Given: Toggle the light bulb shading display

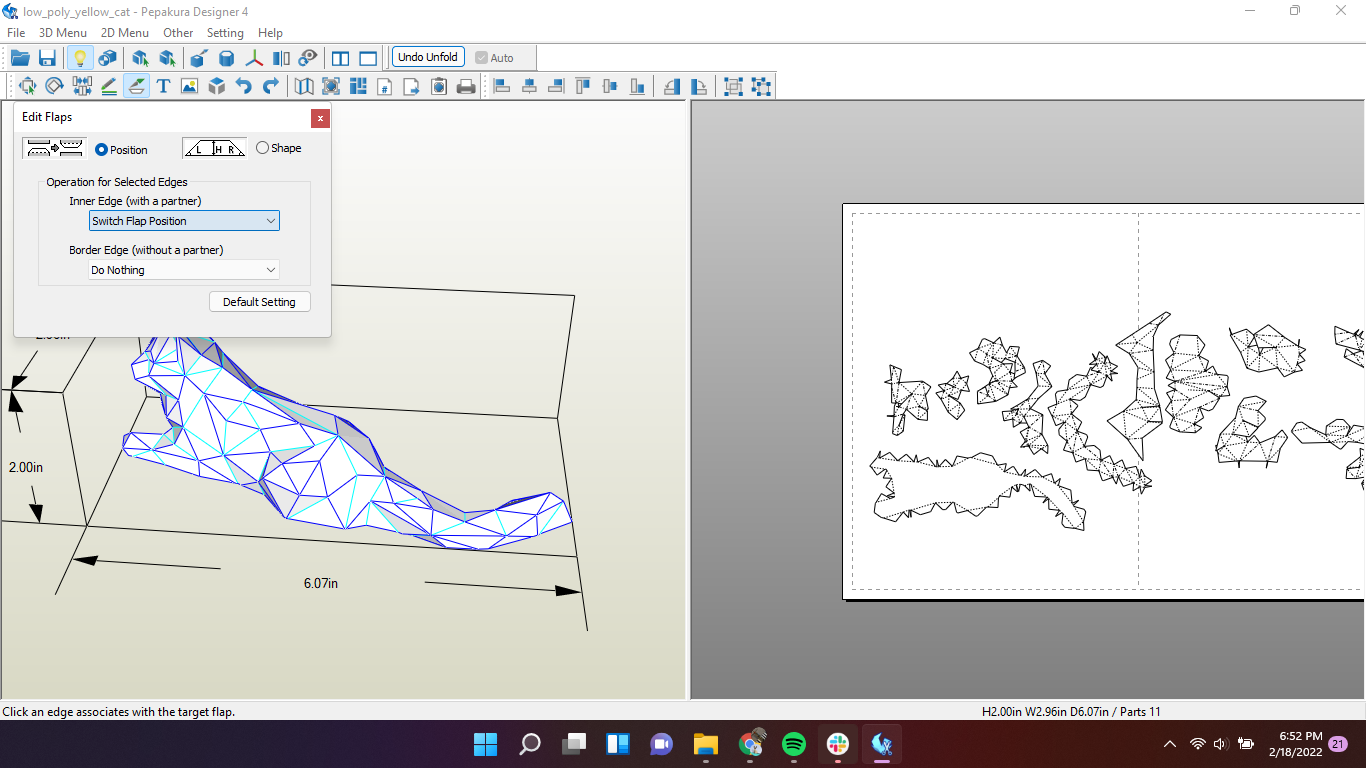Looking at the screenshot, I should point(80,57).
